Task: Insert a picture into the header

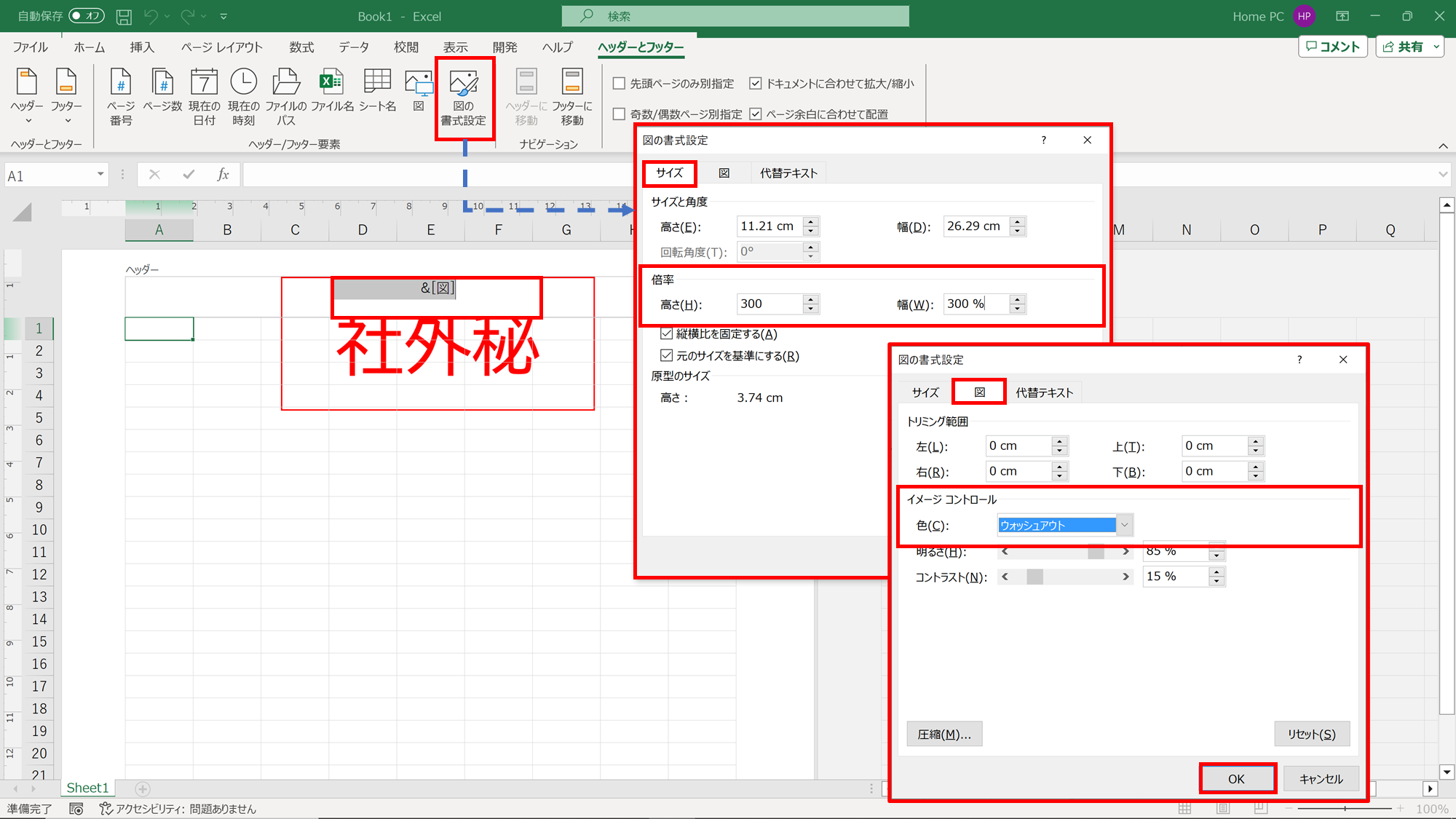Action: pyautogui.click(x=419, y=91)
